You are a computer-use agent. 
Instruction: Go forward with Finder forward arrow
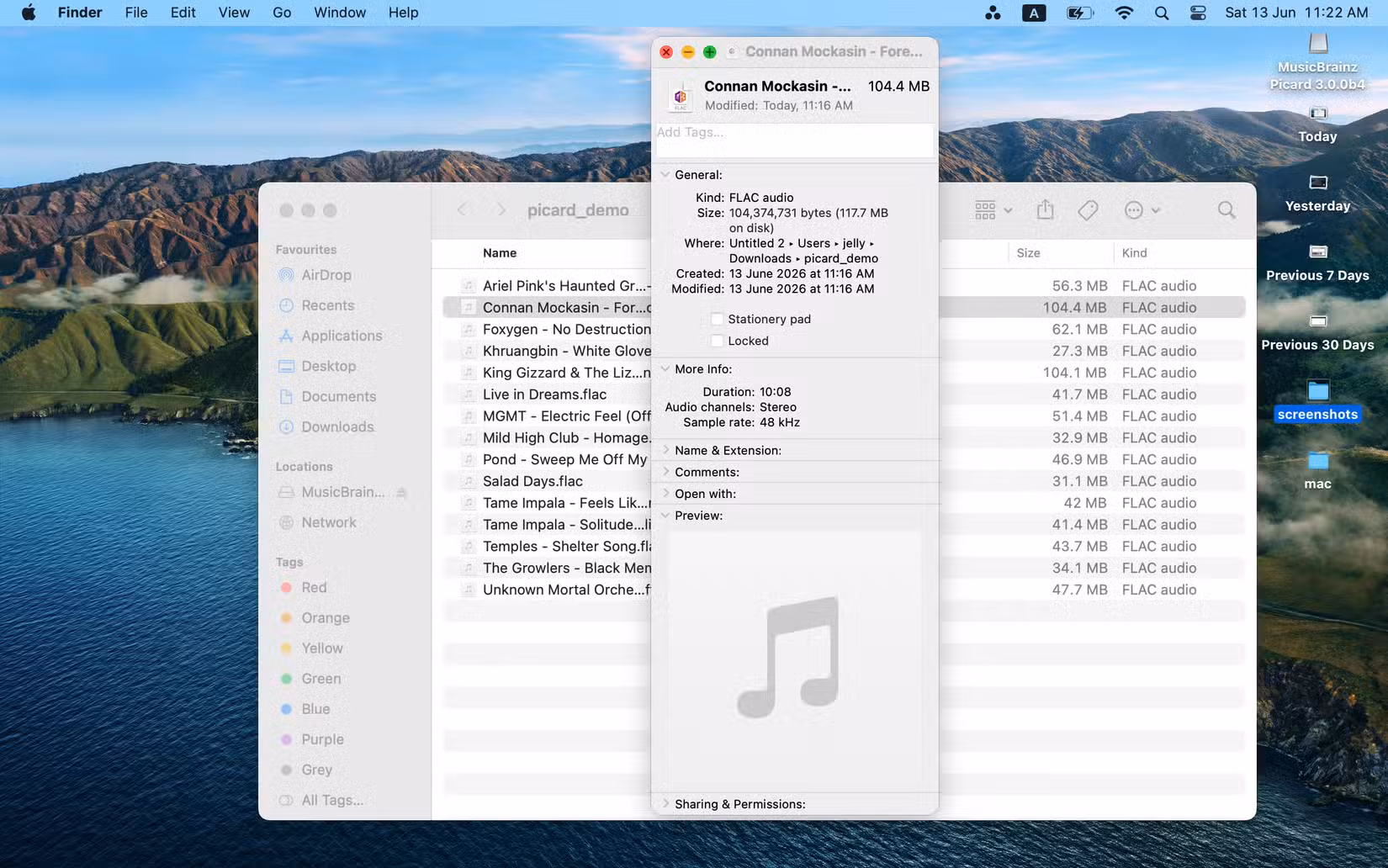click(x=501, y=209)
